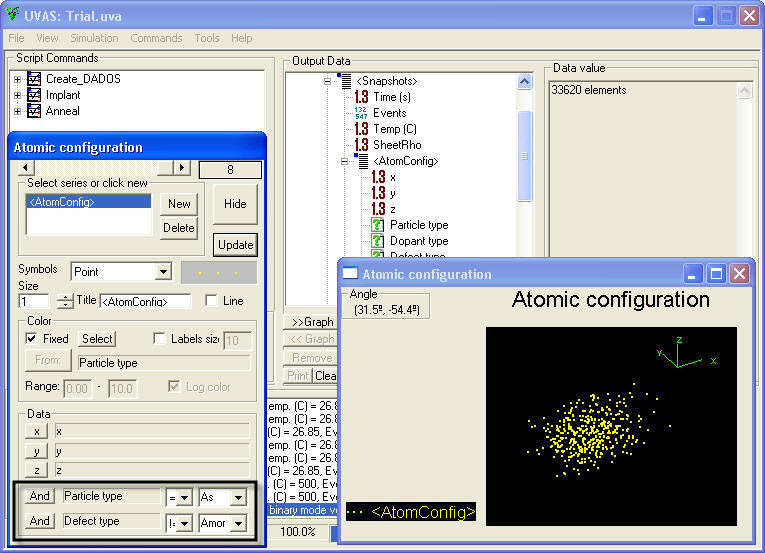
Task: Open the Tools menu
Action: 207,38
